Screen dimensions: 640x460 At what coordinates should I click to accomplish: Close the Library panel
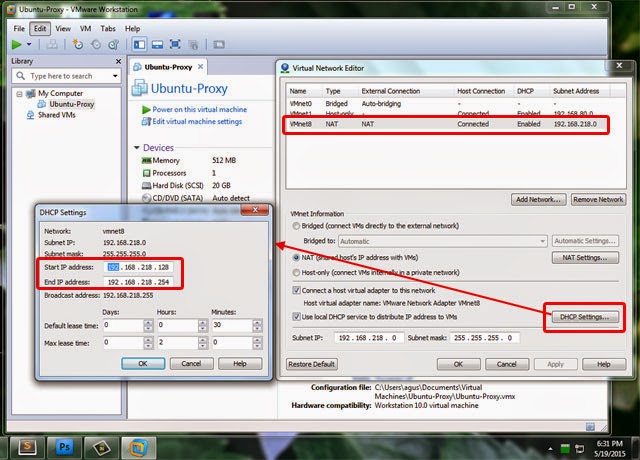(x=118, y=61)
